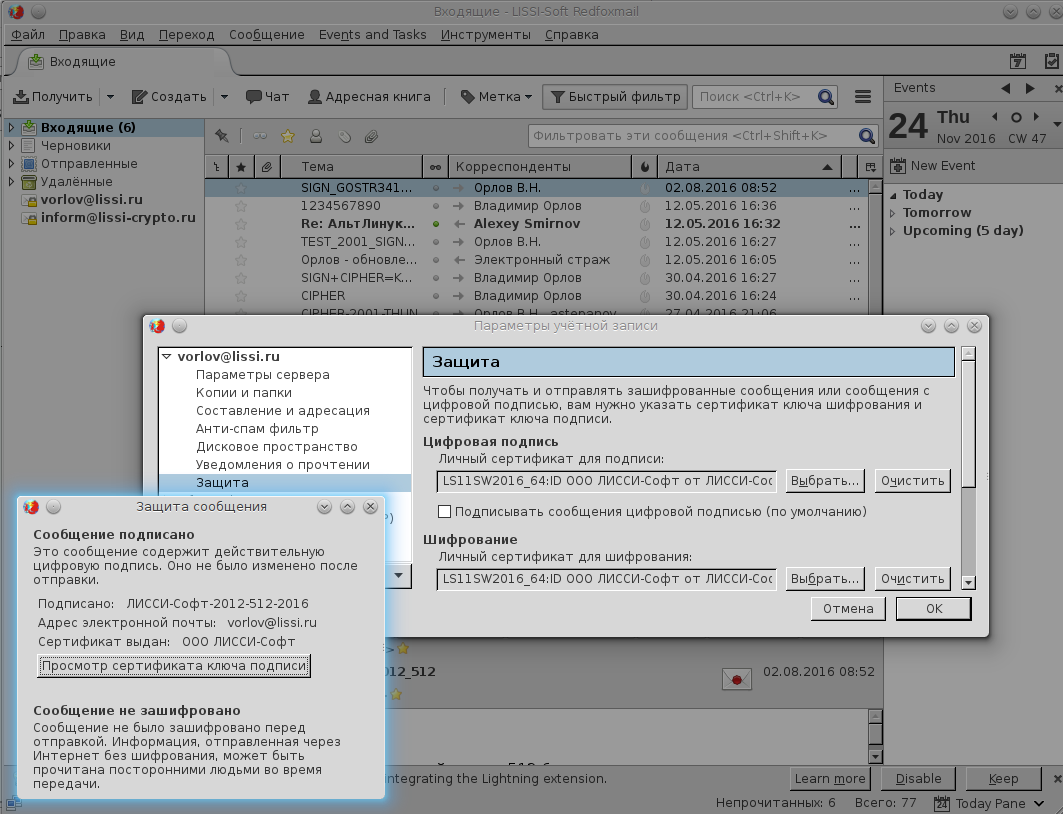Open the hamburger application menu
The height and width of the screenshot is (814, 1063).
(862, 97)
